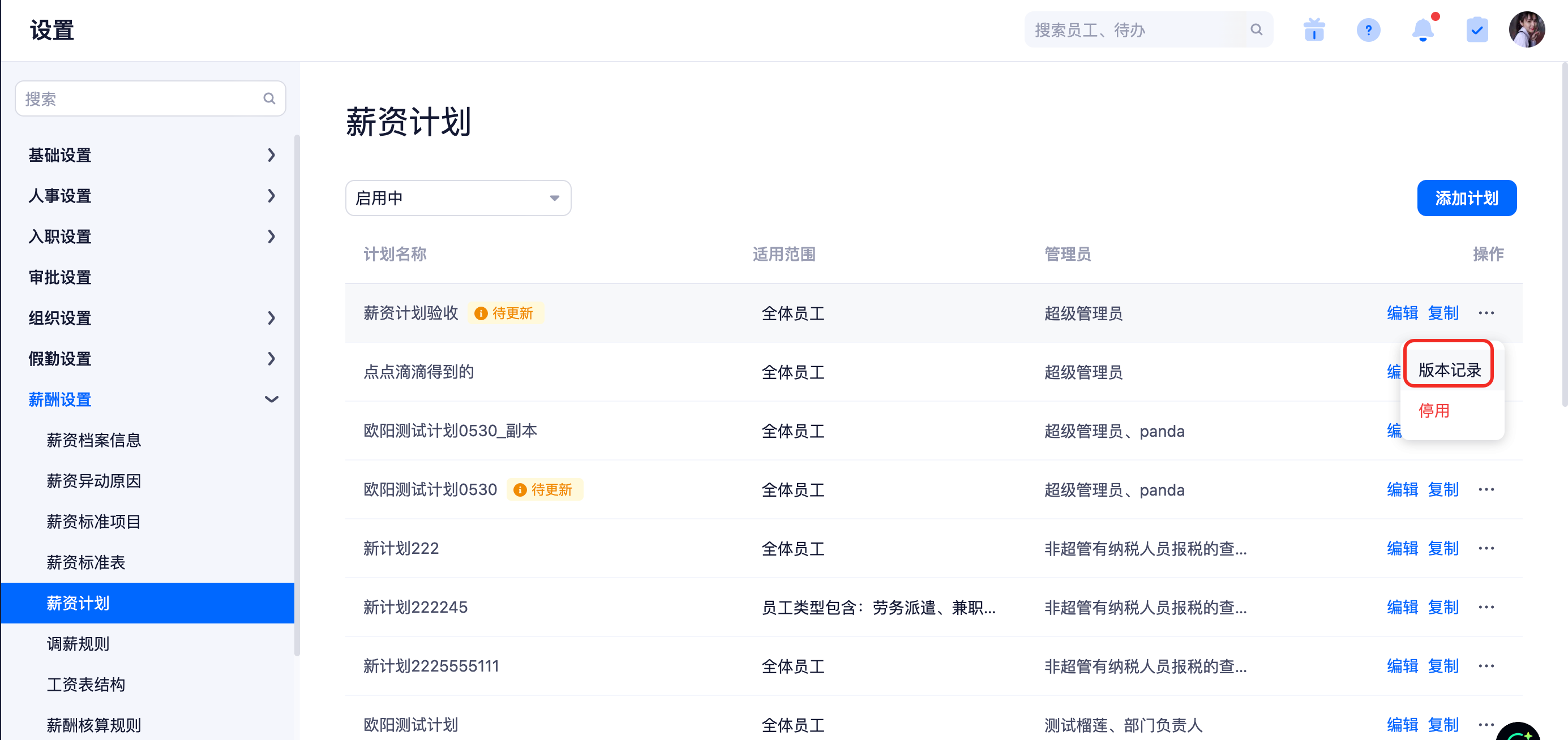Select plan name 欧阳测试计划0530_副本
Viewport: 1568px width, 740px height.
[450, 431]
